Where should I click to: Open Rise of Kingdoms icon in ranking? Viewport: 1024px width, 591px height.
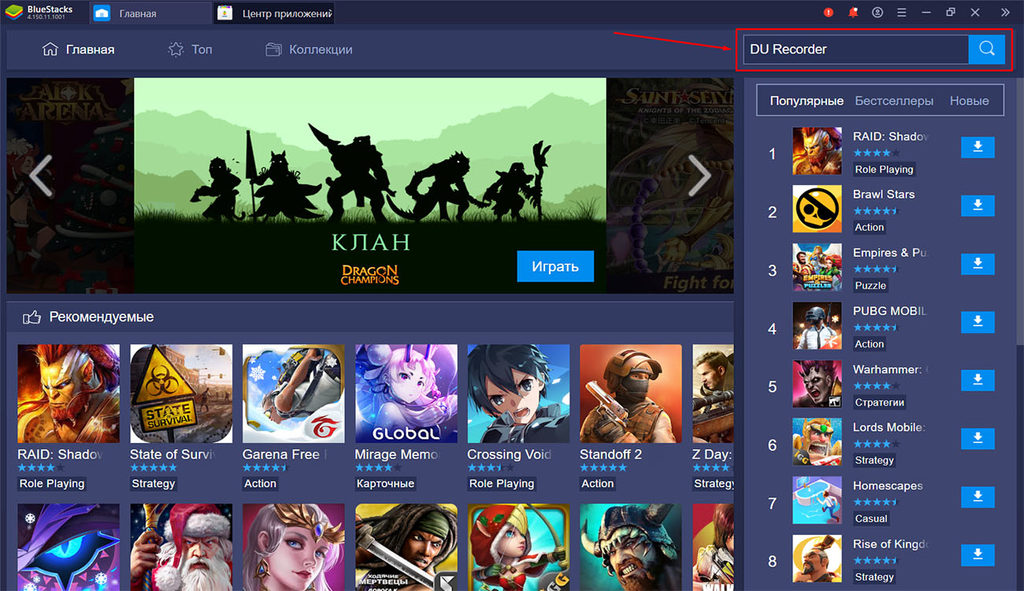coord(817,558)
